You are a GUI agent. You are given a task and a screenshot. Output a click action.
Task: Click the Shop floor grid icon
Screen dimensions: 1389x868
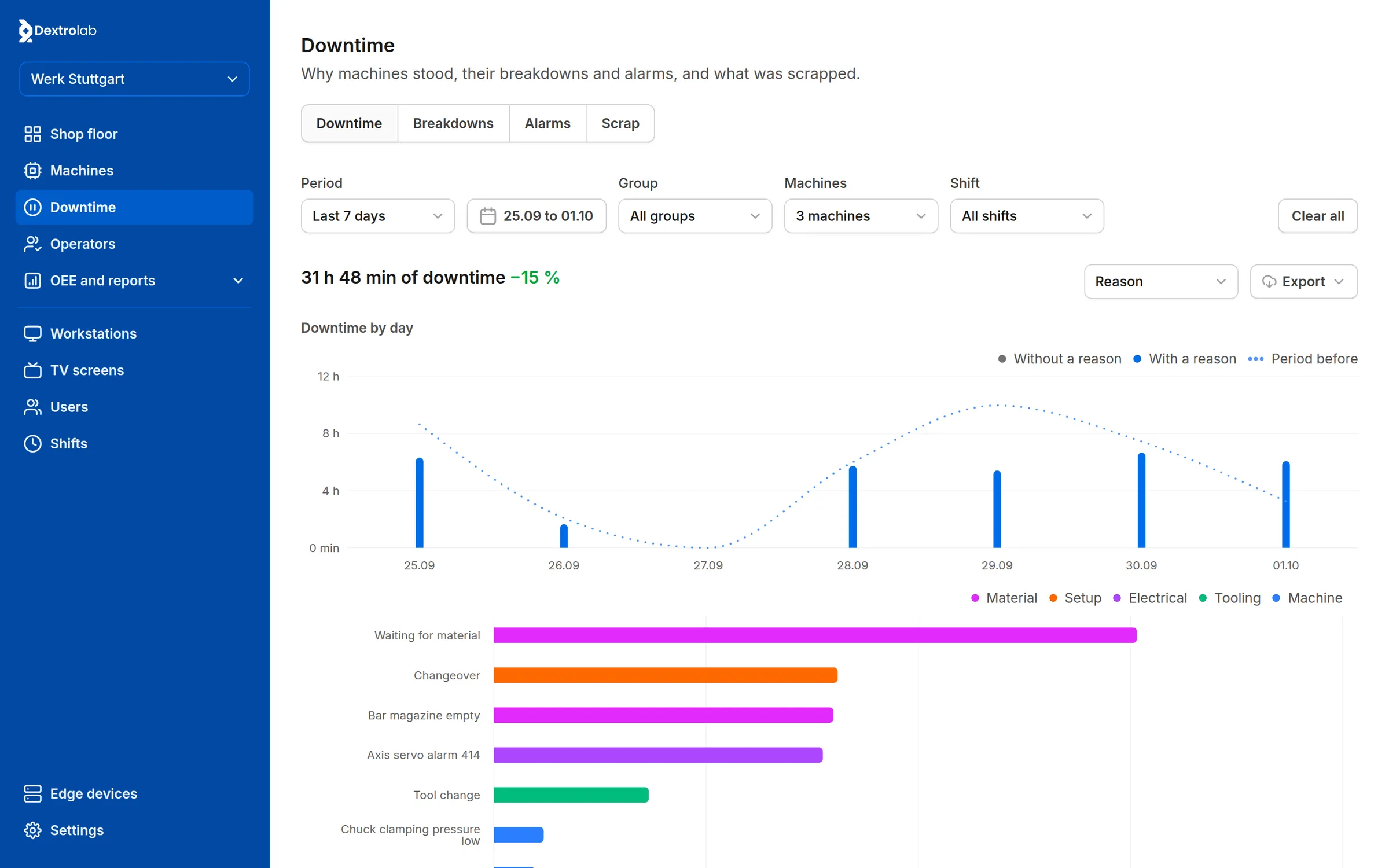tap(32, 134)
